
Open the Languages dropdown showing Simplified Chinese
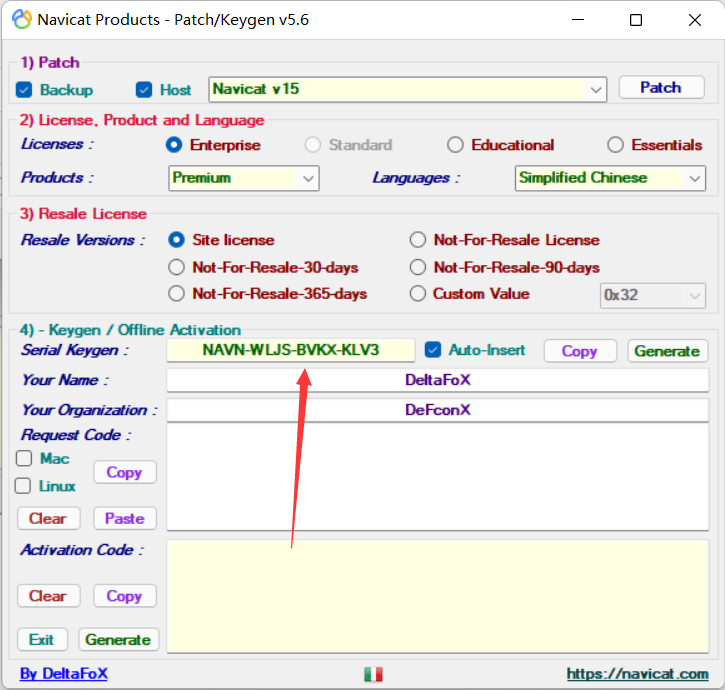coord(695,178)
